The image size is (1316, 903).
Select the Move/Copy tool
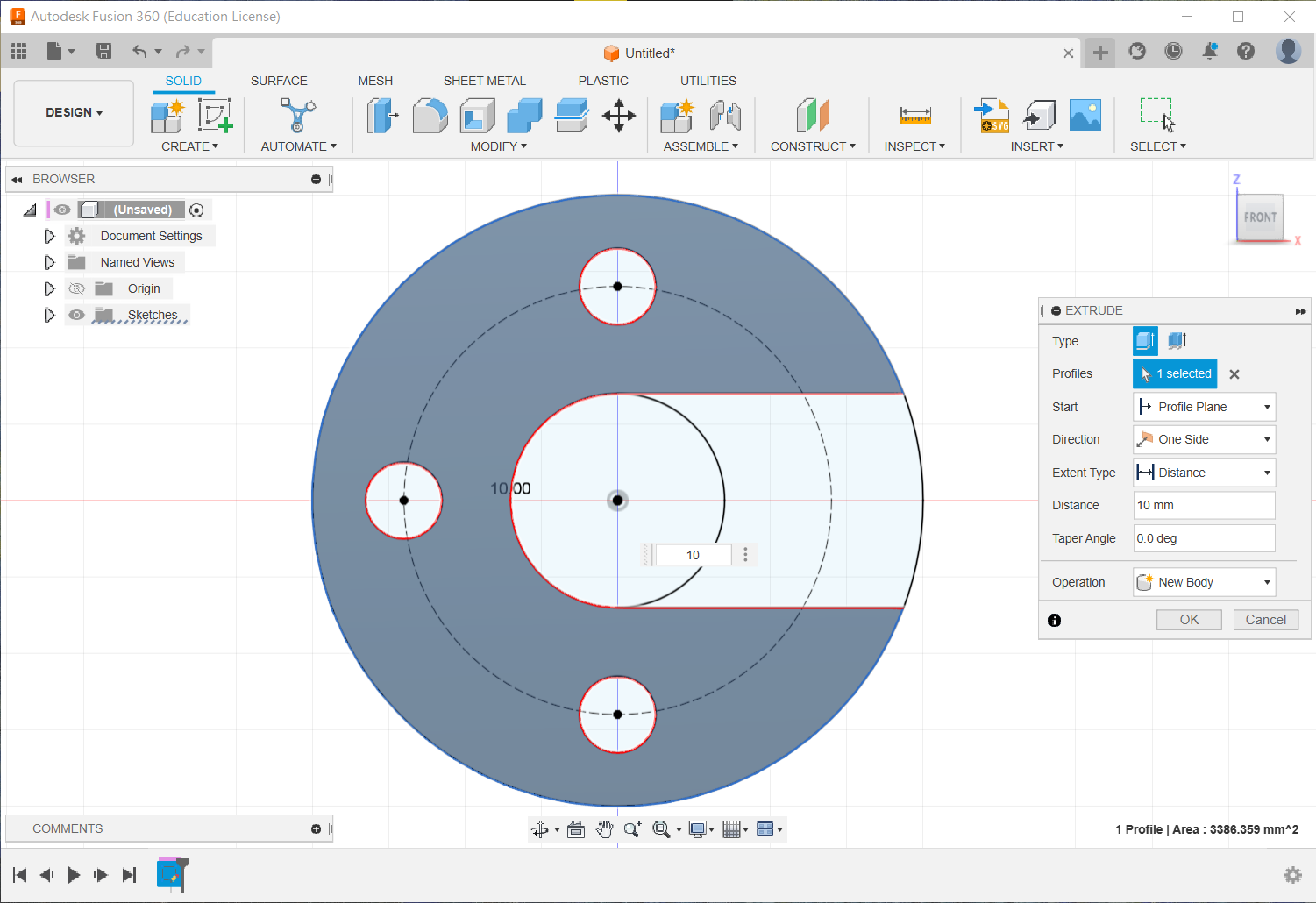(619, 116)
